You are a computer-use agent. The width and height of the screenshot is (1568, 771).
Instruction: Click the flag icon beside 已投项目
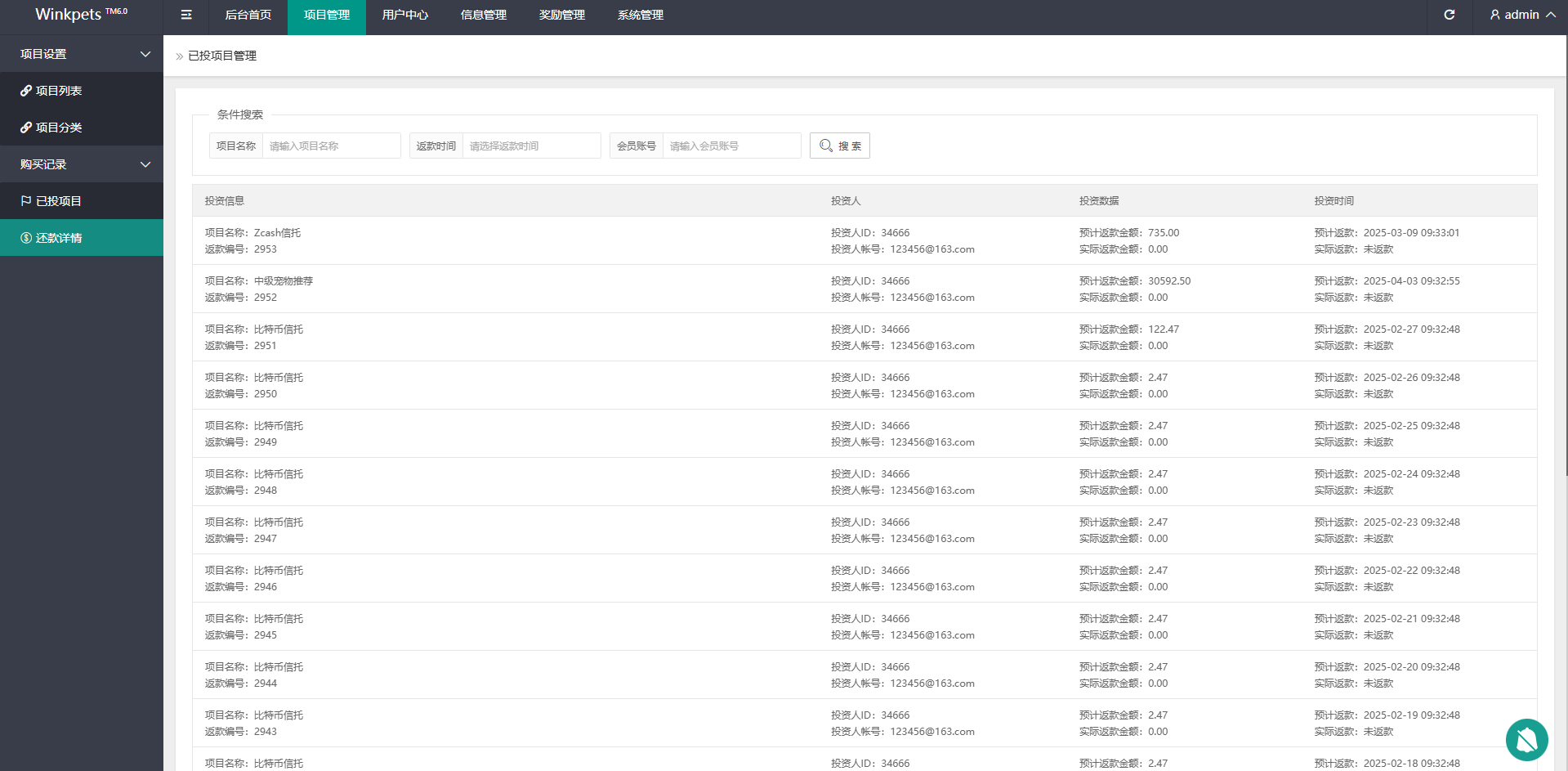26,201
